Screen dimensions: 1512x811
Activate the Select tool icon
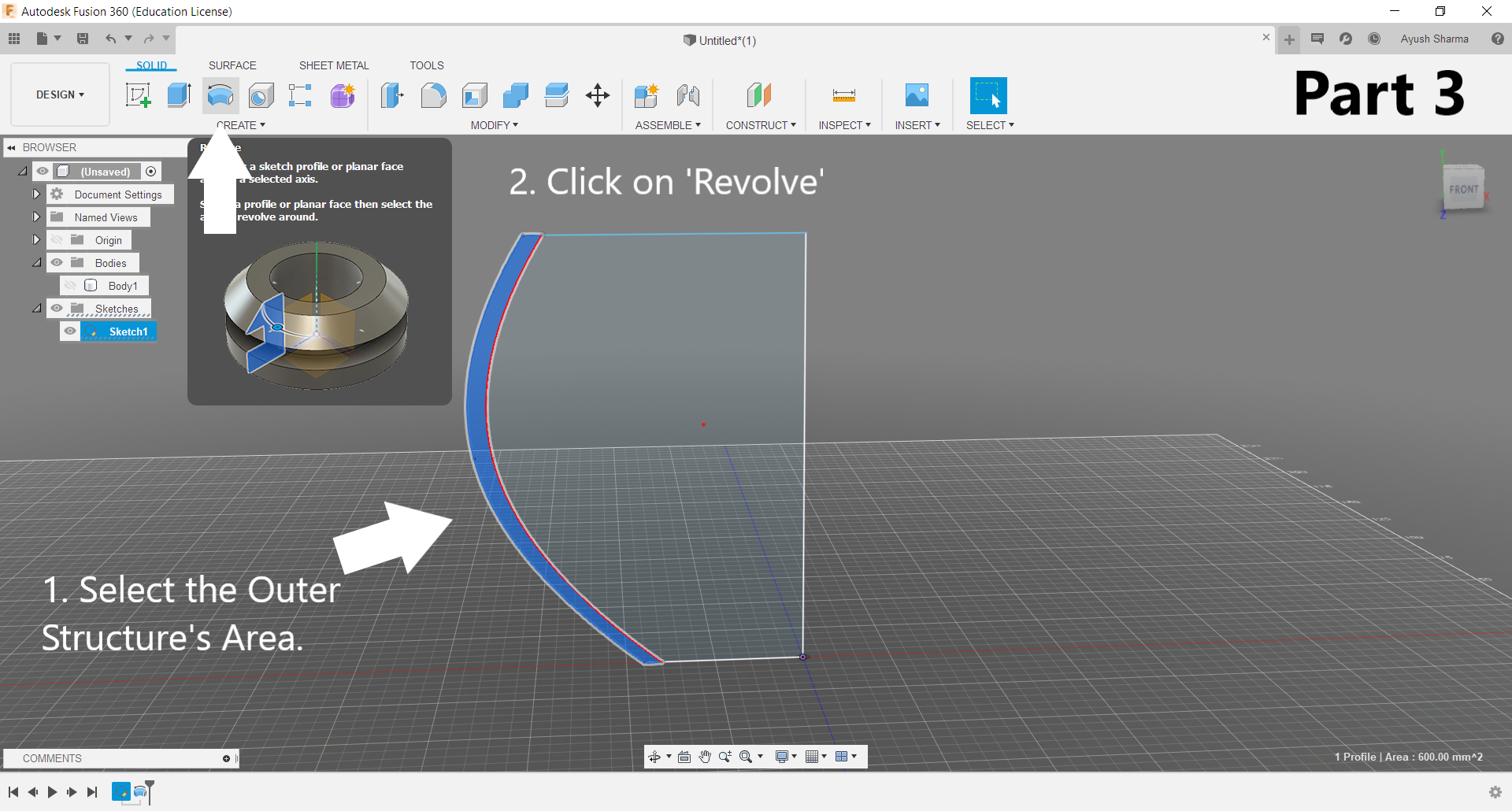[x=988, y=96]
